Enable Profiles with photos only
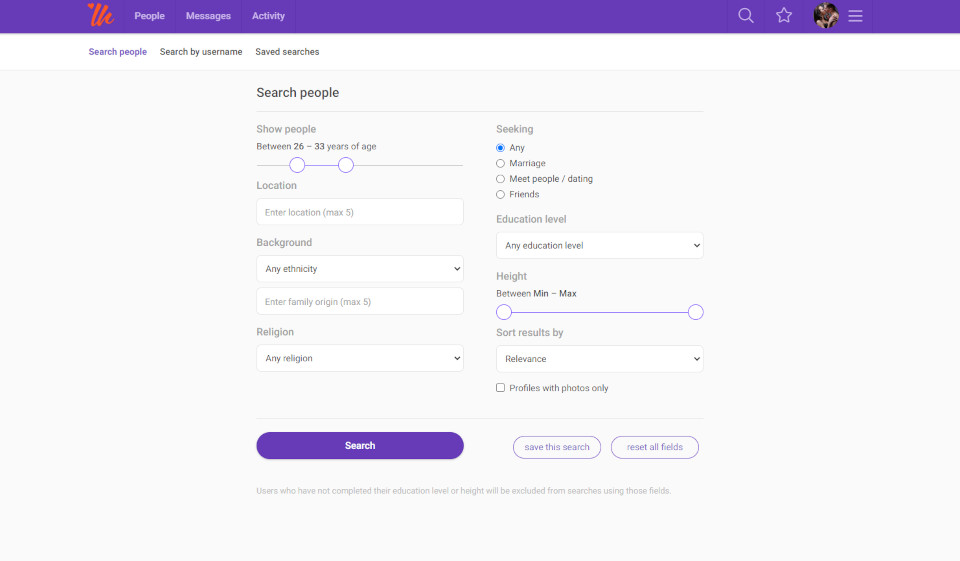Image resolution: width=960 pixels, height=561 pixels. (501, 388)
